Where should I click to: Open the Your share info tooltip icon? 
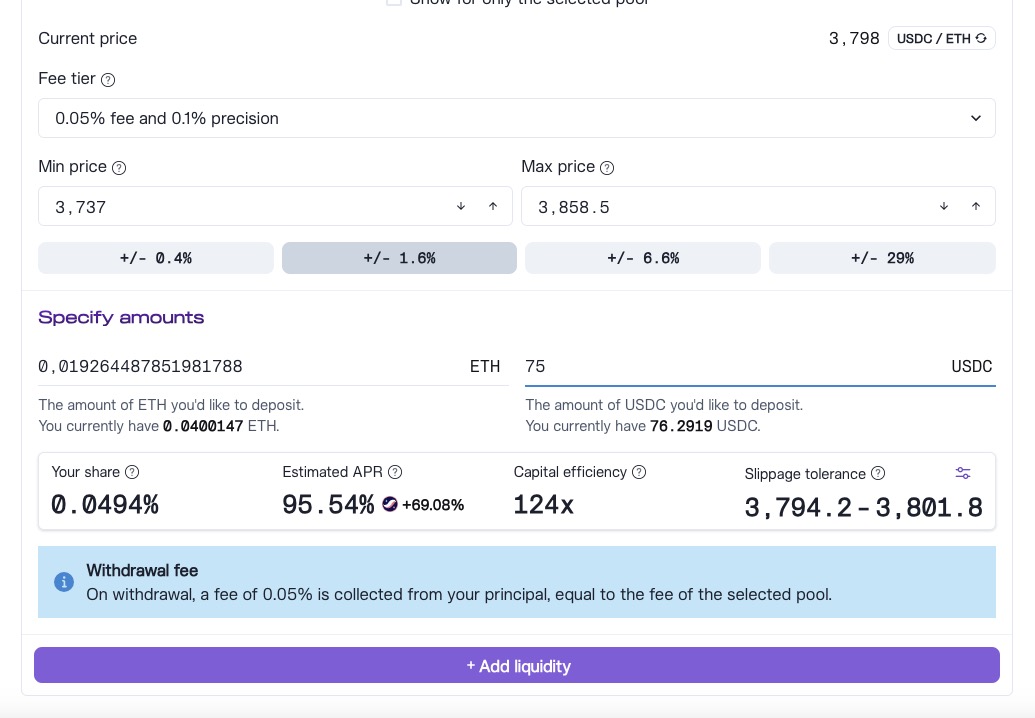[x=131, y=472]
